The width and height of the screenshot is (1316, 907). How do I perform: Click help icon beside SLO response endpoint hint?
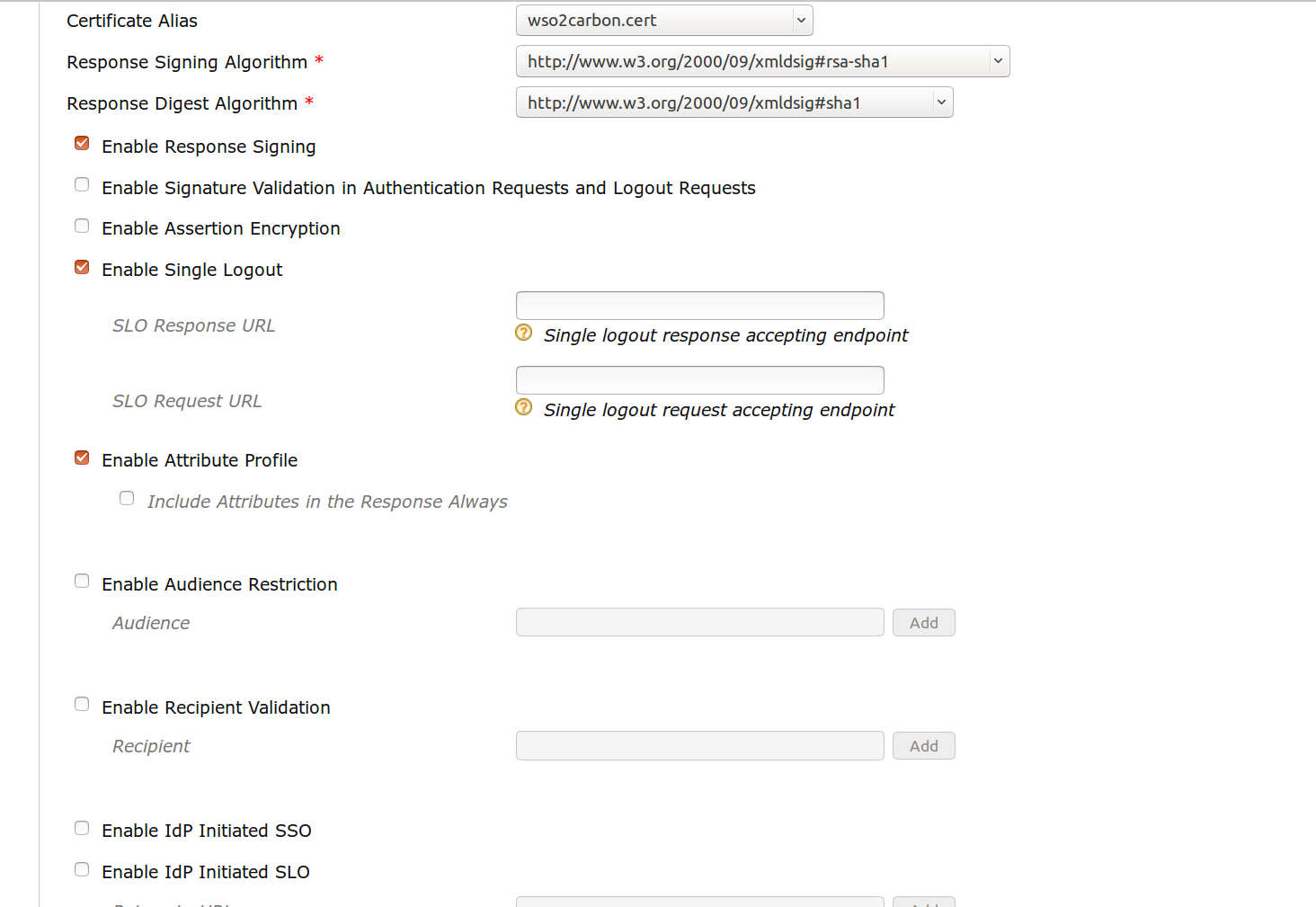click(523, 333)
